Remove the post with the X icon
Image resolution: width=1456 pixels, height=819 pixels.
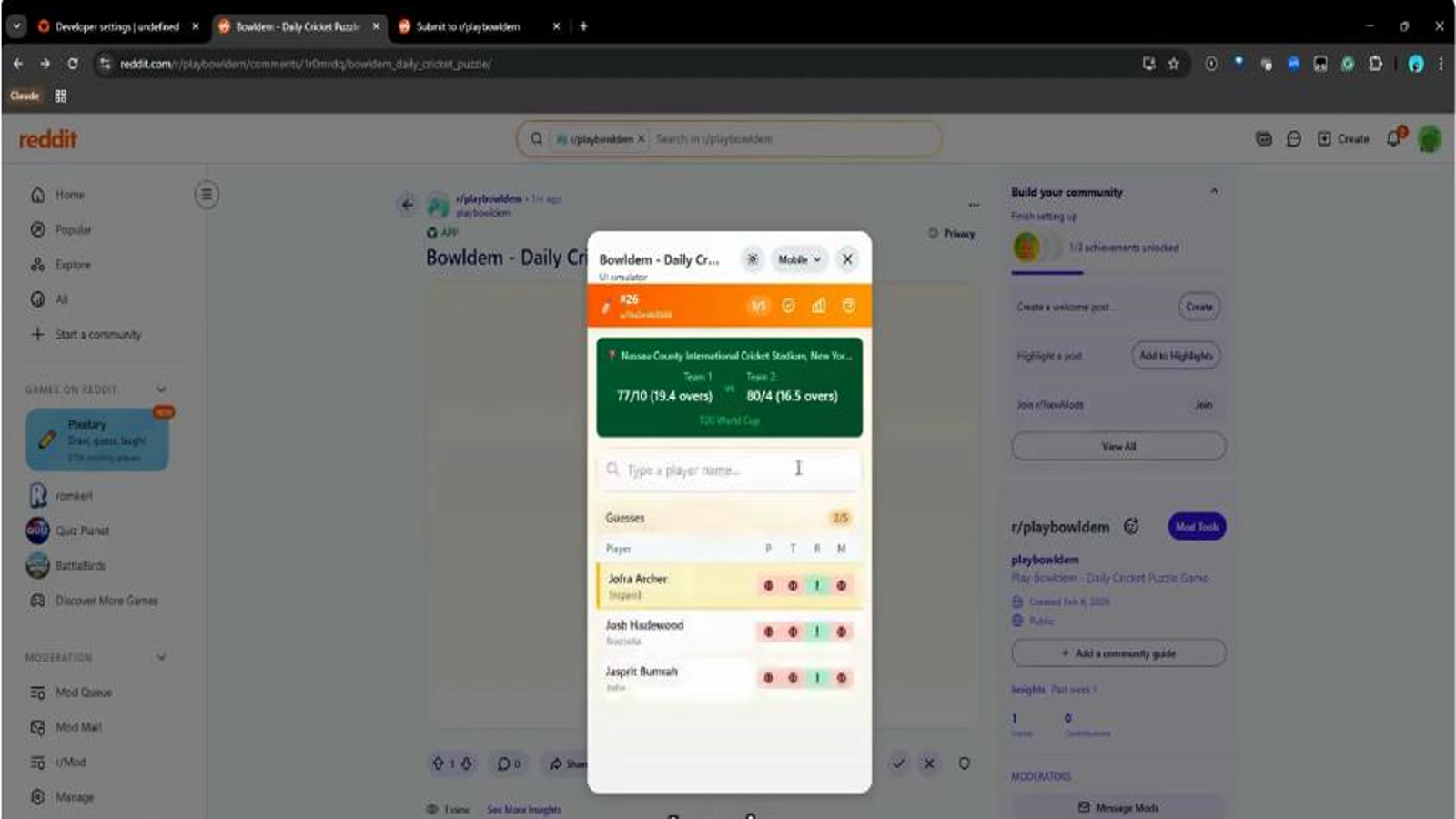(929, 763)
